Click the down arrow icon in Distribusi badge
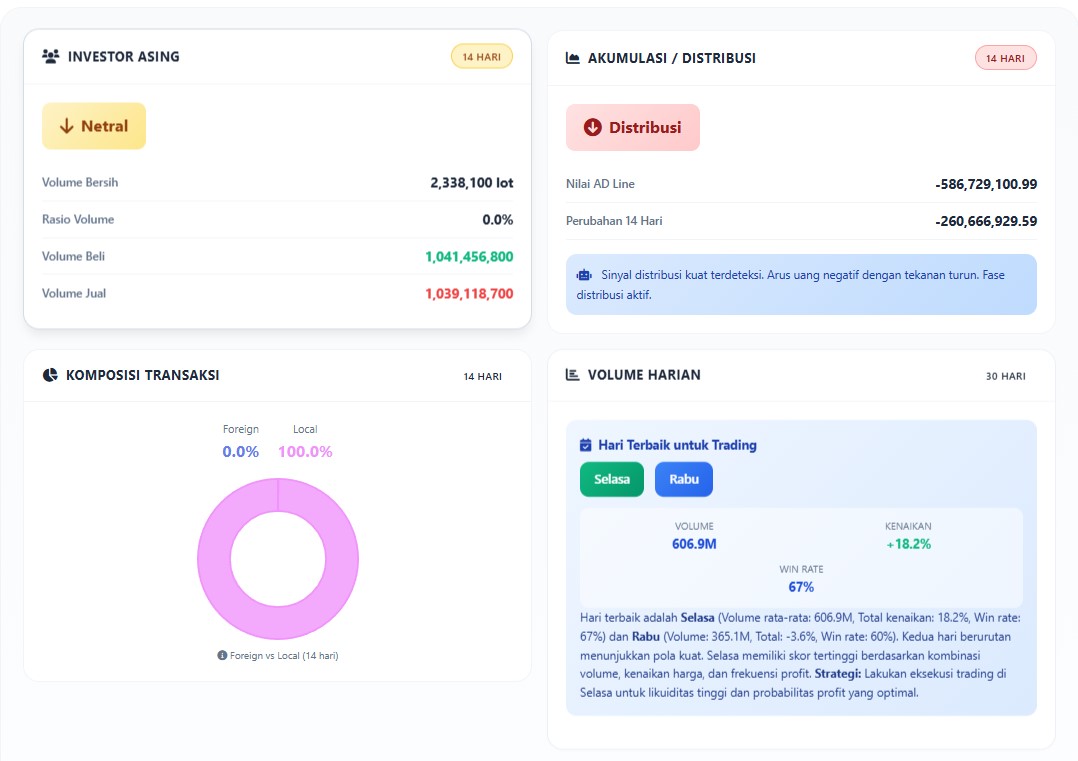 [x=593, y=127]
